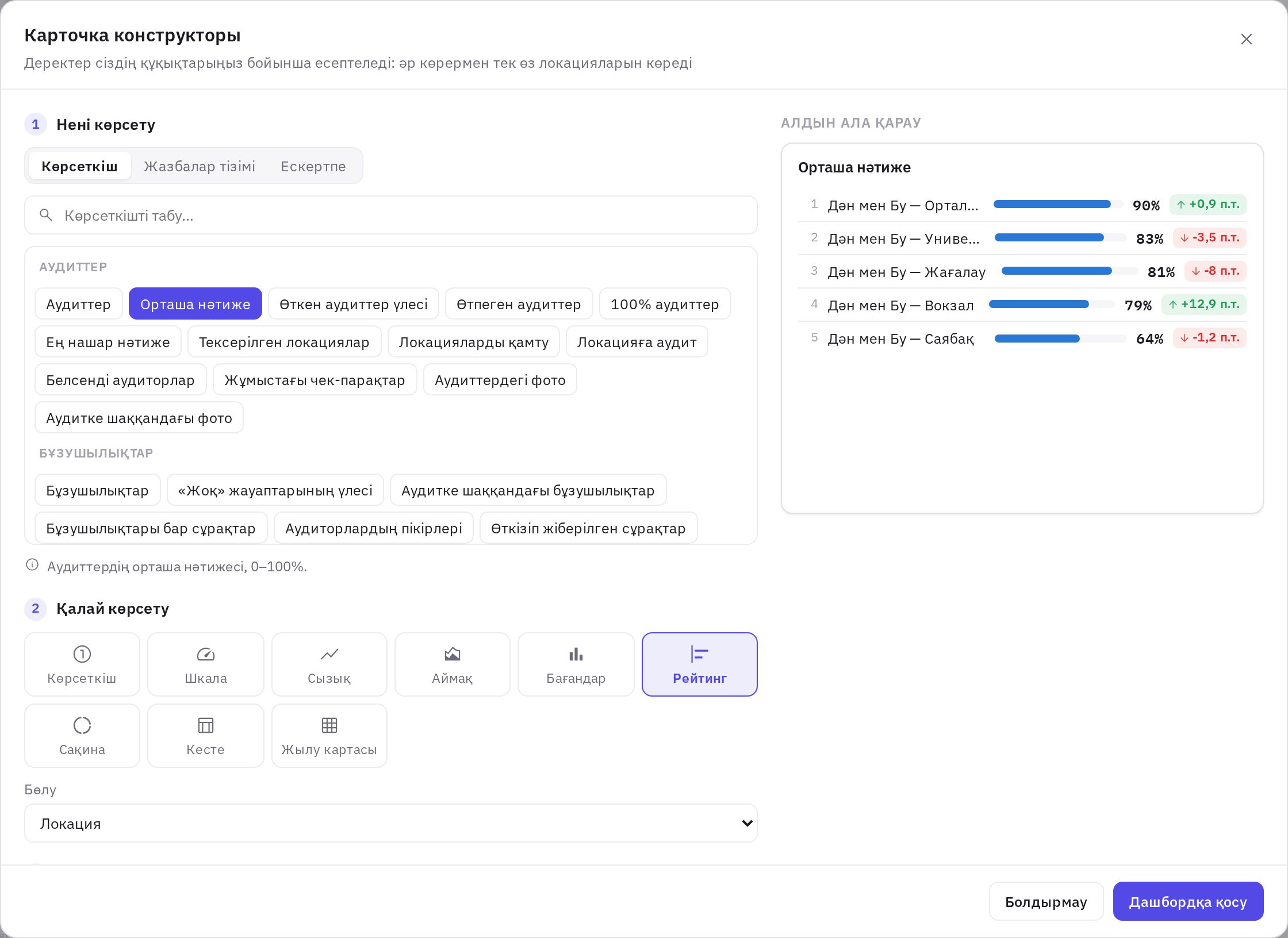Close the Карточка конструкторы dialog
1288x938 pixels.
[x=1246, y=39]
